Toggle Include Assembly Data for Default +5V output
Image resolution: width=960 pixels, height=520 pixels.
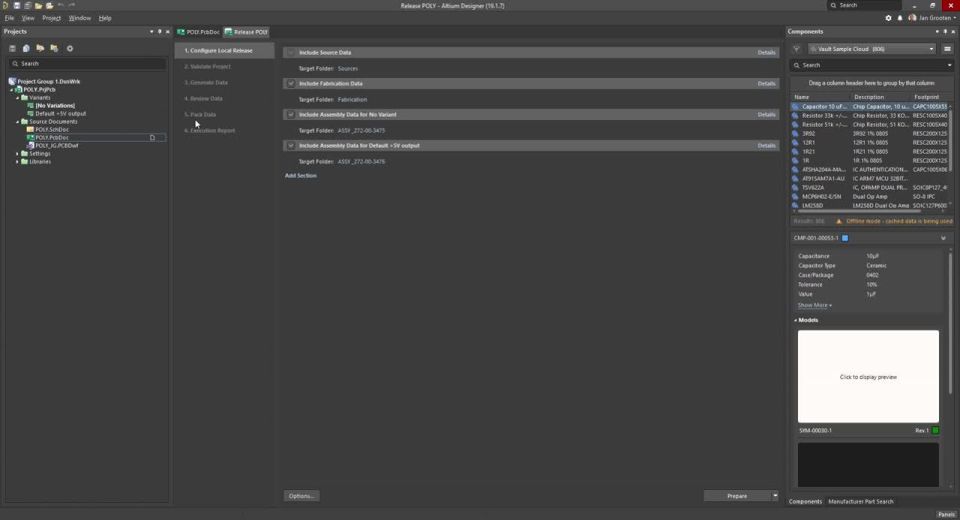click(x=291, y=146)
